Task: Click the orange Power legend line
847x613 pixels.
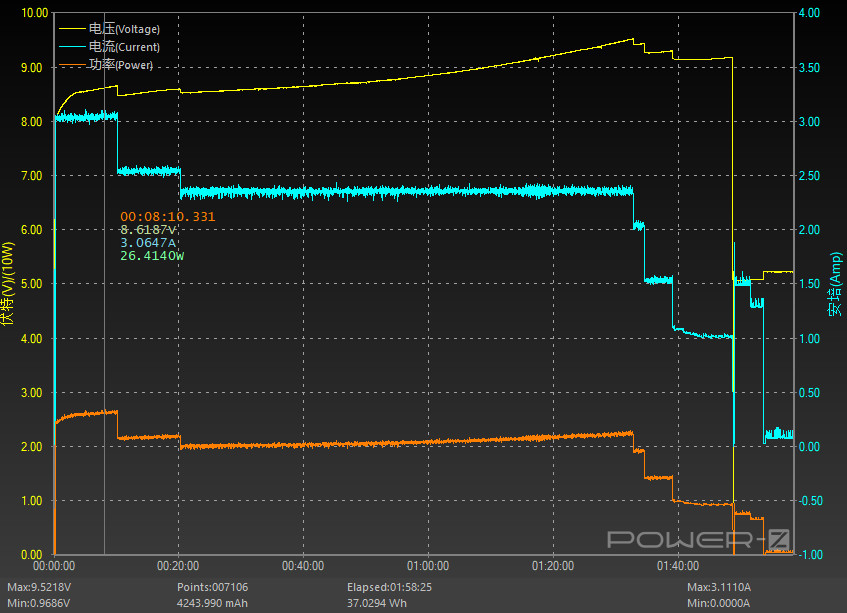Action: [x=72, y=65]
